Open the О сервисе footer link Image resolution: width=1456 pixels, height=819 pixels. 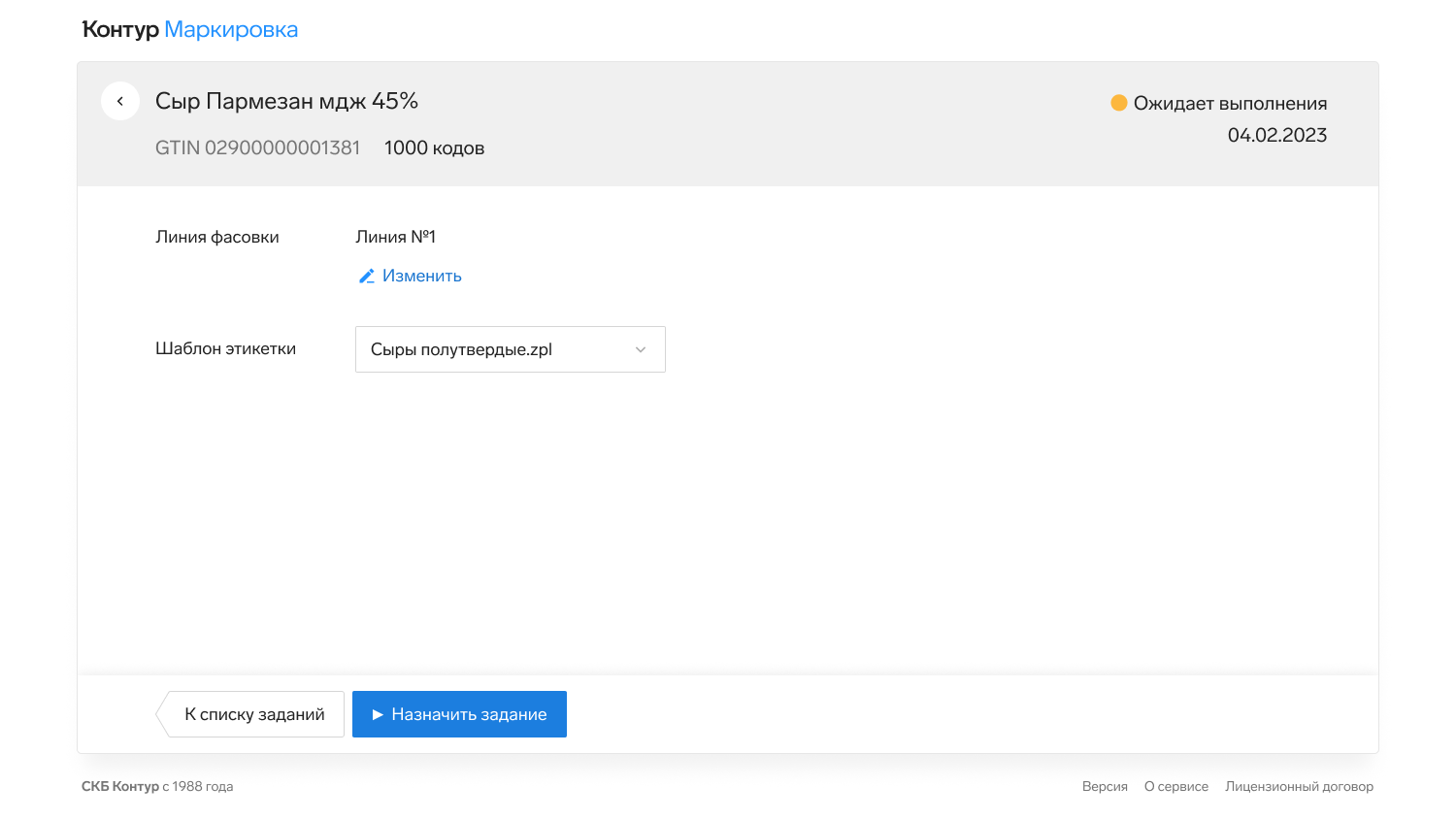coord(1176,787)
